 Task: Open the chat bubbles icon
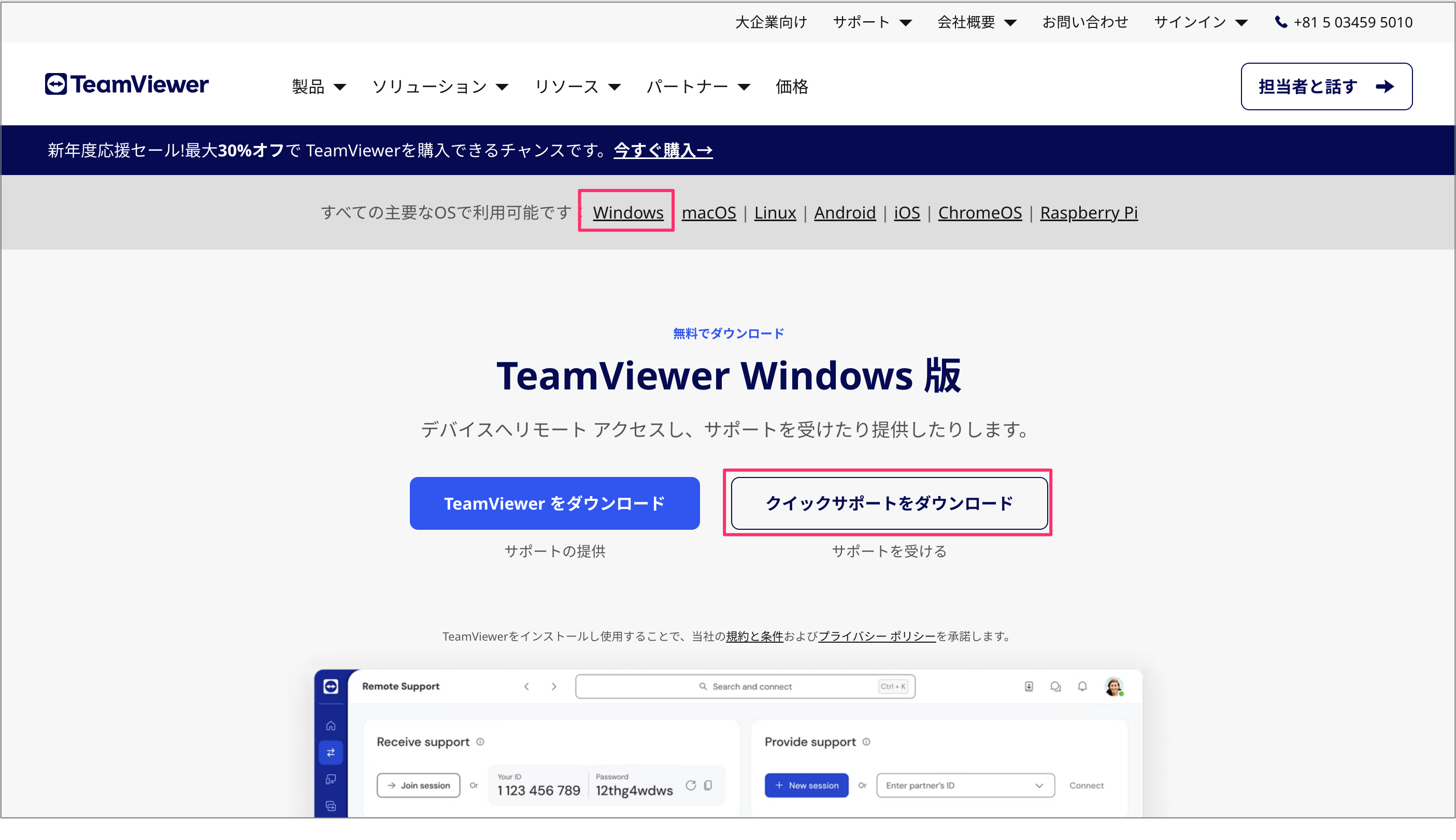point(1055,687)
